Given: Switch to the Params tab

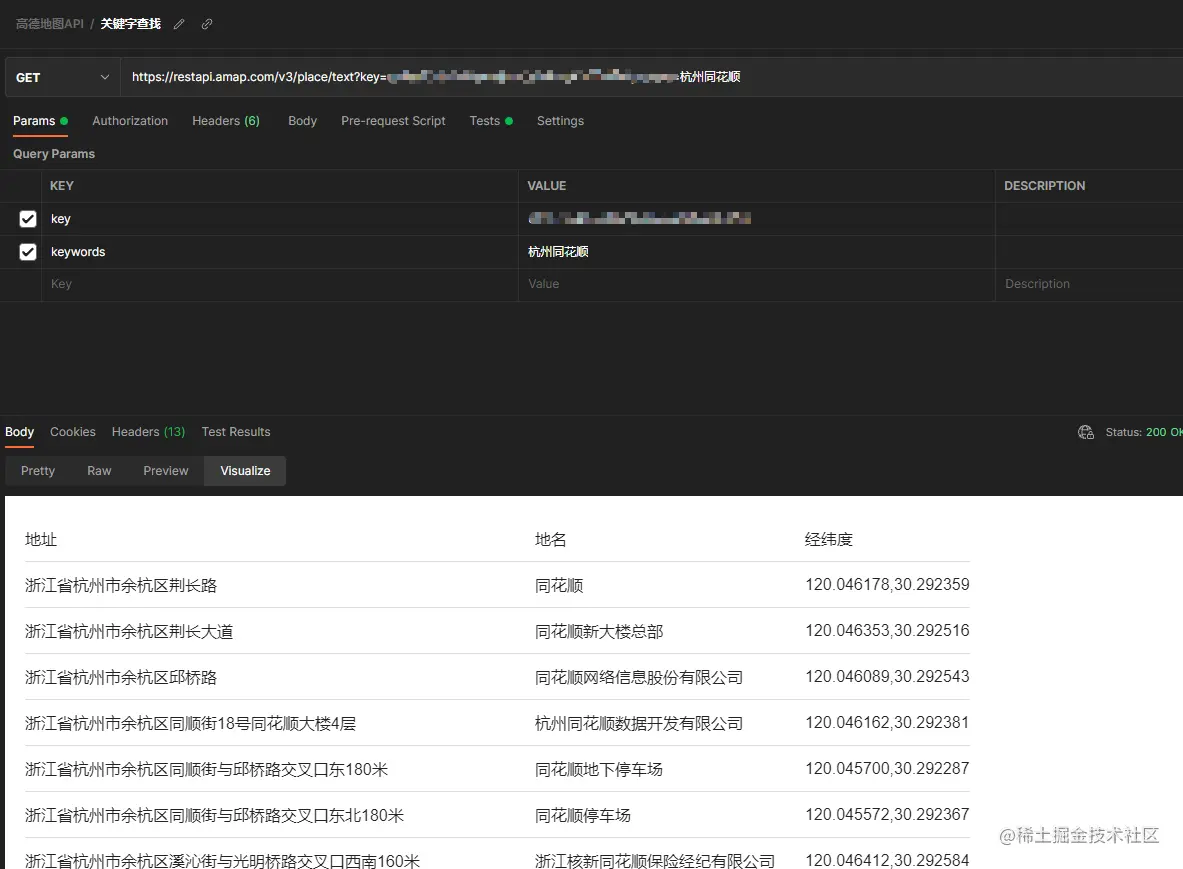Looking at the screenshot, I should click(x=40, y=121).
